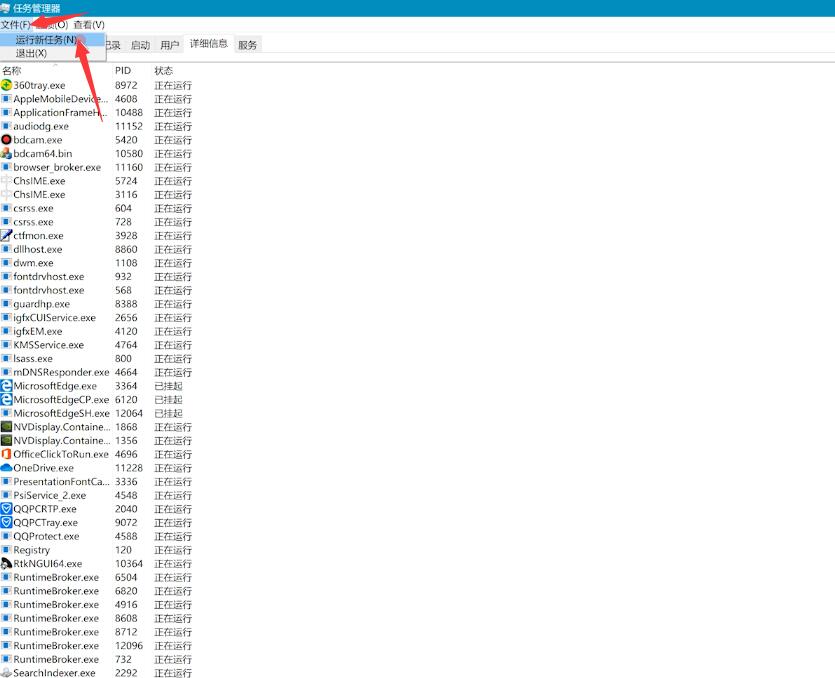Sort by the 状态 column header
The image size is (835, 678).
click(163, 71)
